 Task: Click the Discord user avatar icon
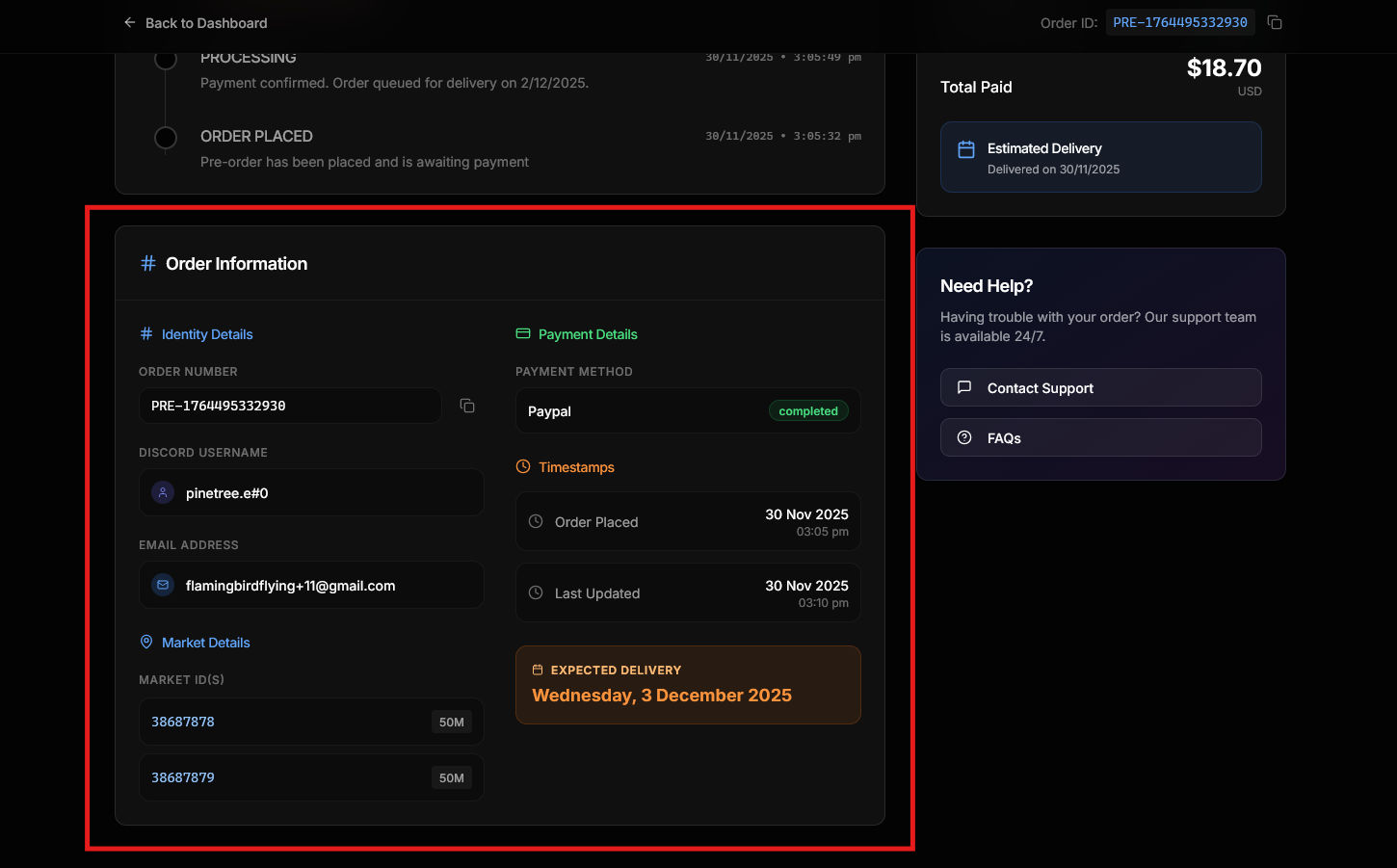[x=163, y=493]
